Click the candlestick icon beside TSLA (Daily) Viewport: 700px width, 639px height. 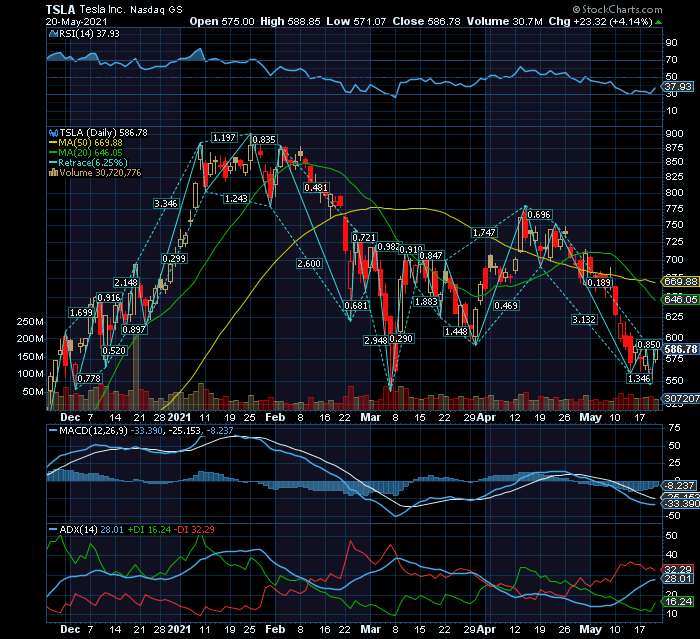pos(53,133)
